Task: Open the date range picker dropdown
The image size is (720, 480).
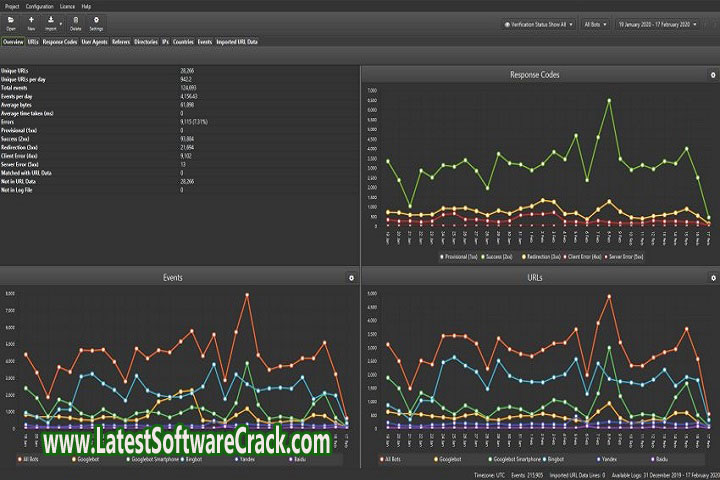Action: coord(664,22)
